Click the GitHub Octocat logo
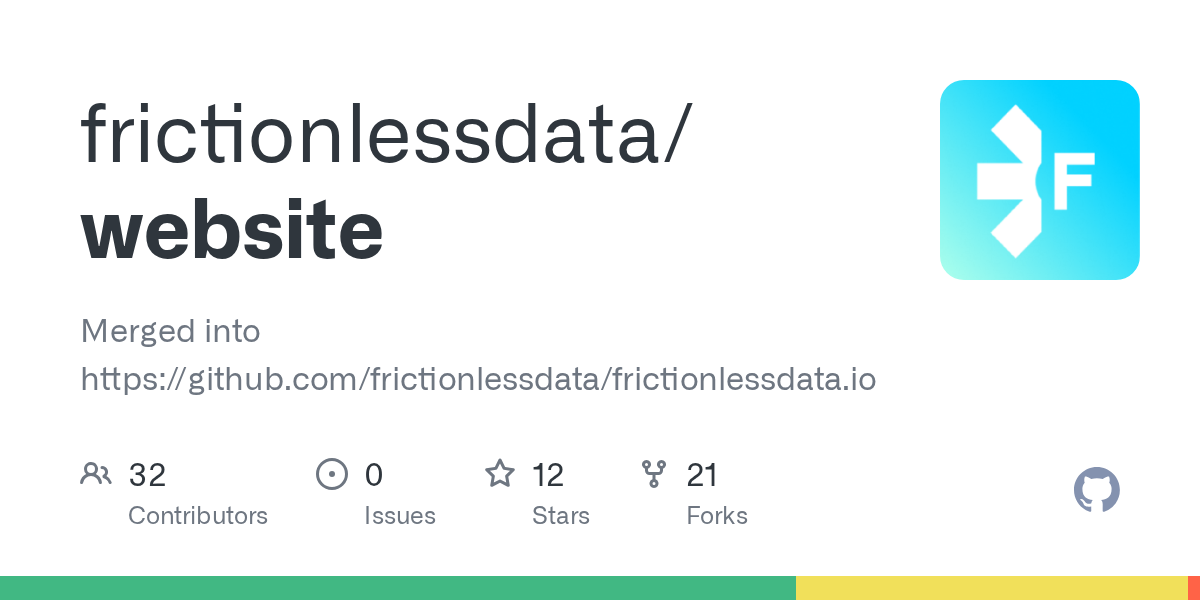Image resolution: width=1200 pixels, height=600 pixels. pyautogui.click(x=1096, y=491)
